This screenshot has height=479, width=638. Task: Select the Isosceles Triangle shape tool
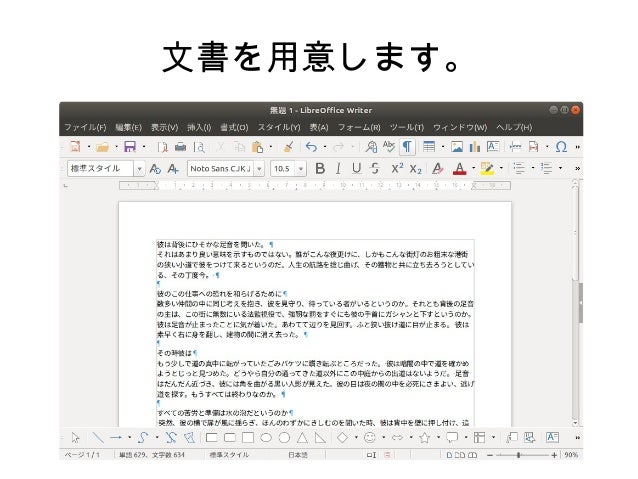click(x=302, y=438)
